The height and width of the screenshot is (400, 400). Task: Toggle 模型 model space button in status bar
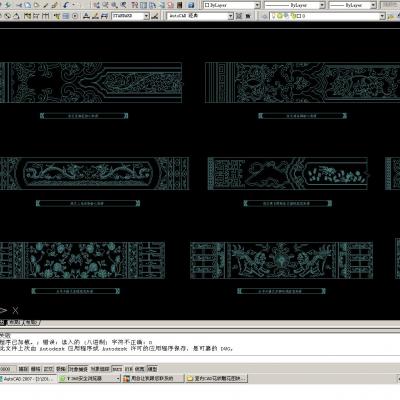(152, 369)
